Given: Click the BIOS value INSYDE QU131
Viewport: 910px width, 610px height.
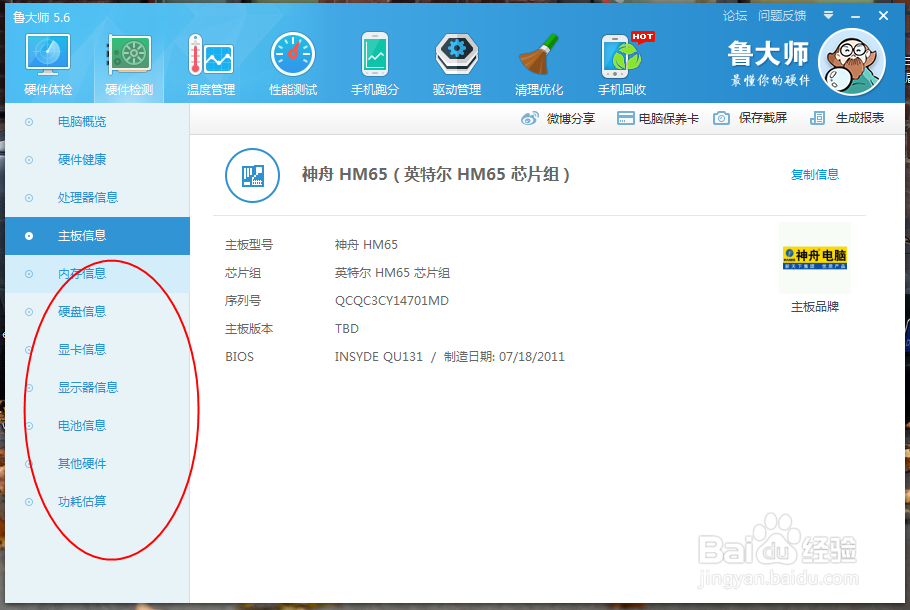Looking at the screenshot, I should tap(378, 356).
